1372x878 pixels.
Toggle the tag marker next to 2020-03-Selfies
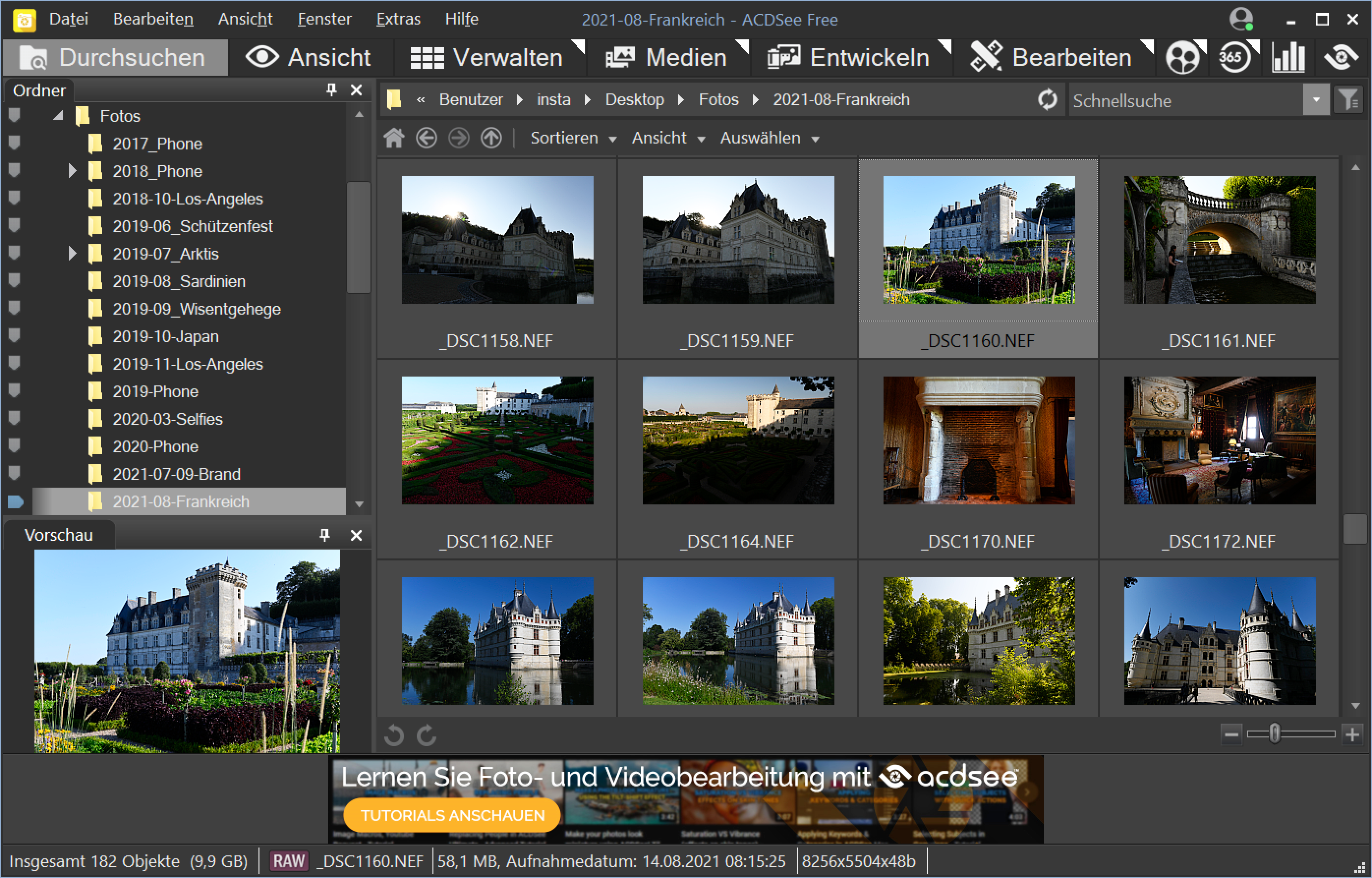coord(14,418)
